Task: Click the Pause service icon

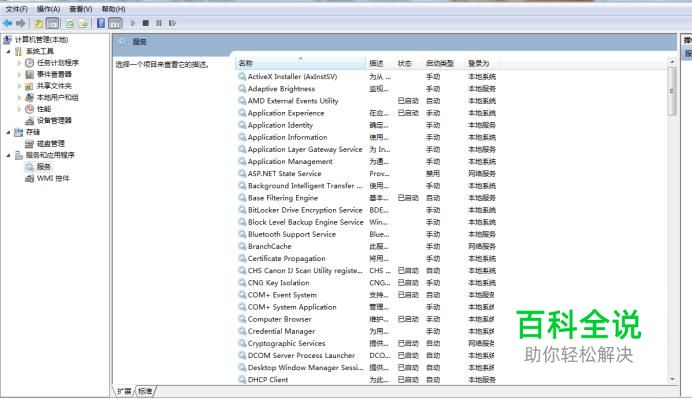Action: click(159, 23)
